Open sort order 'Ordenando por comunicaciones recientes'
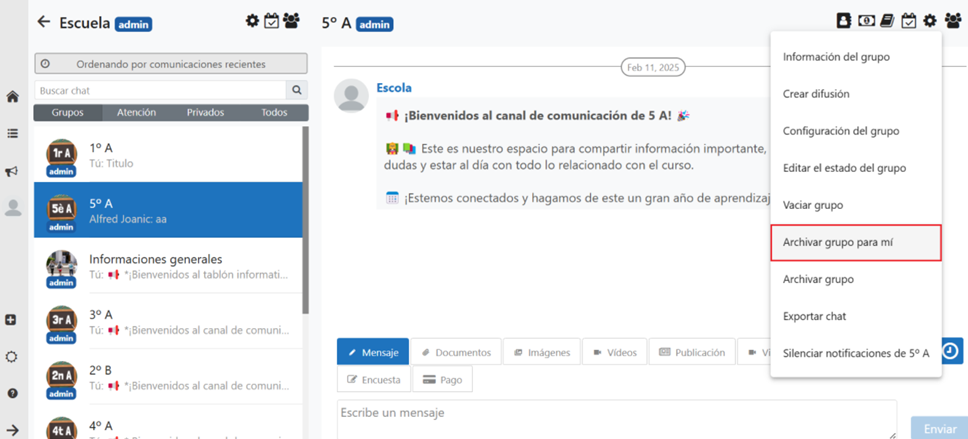Image resolution: width=968 pixels, height=439 pixels. click(171, 64)
